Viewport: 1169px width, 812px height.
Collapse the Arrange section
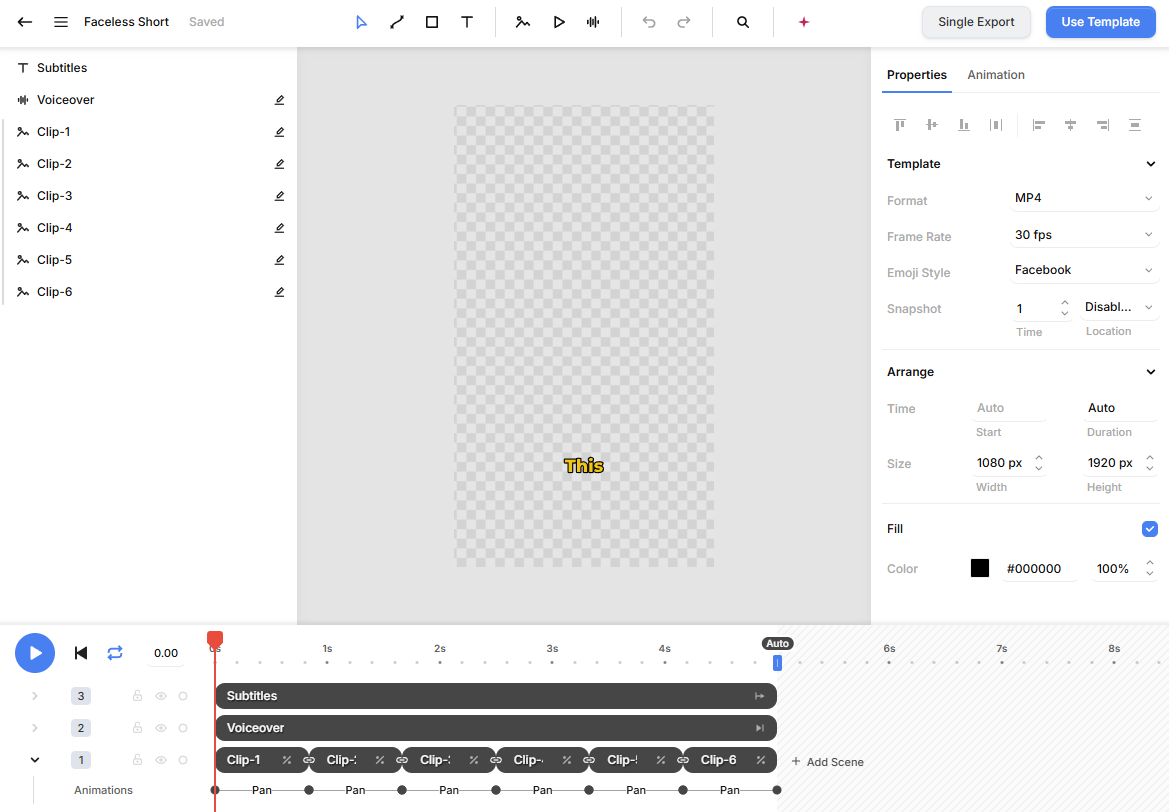click(x=1150, y=372)
